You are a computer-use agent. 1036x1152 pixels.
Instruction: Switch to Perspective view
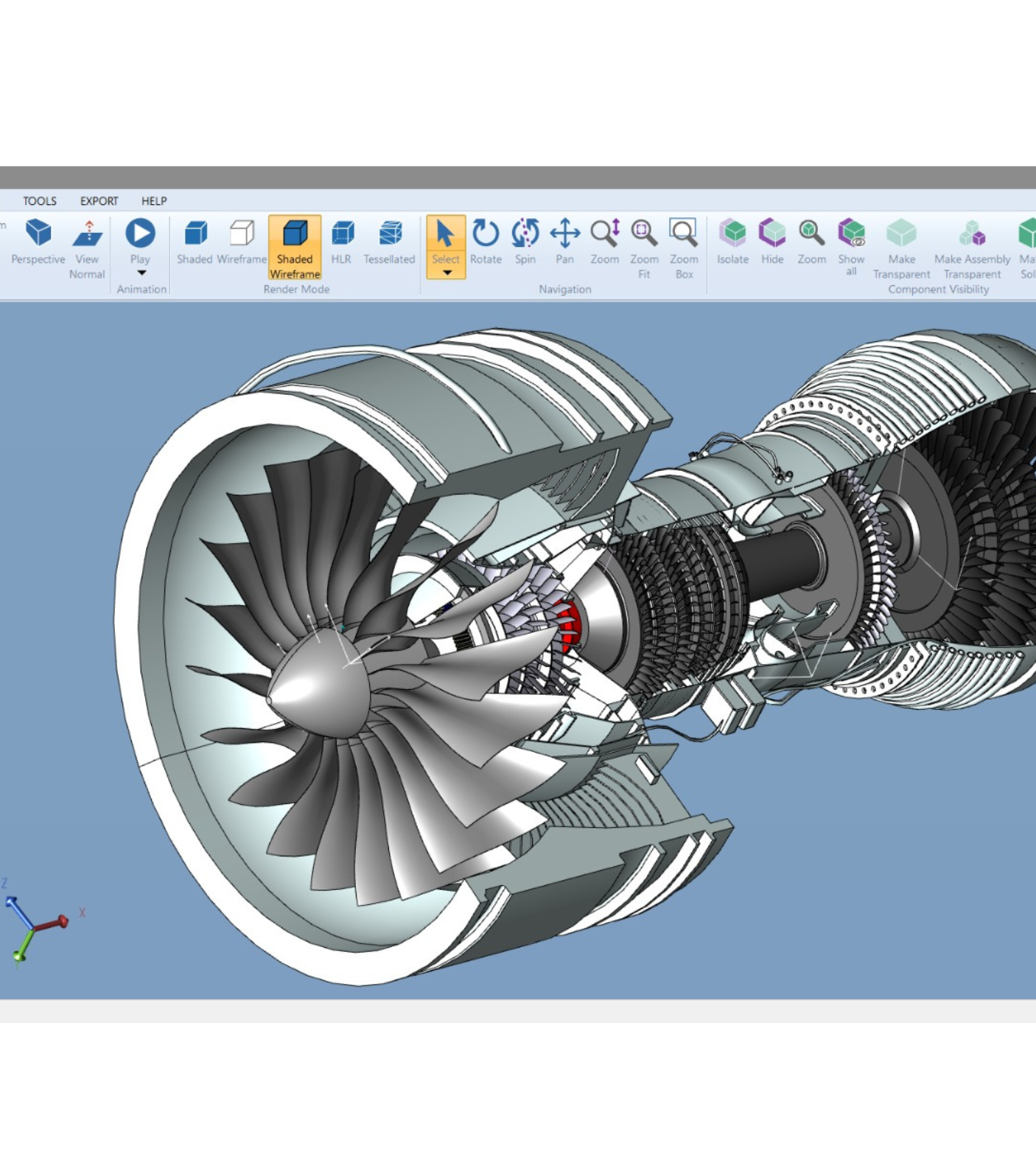point(38,242)
